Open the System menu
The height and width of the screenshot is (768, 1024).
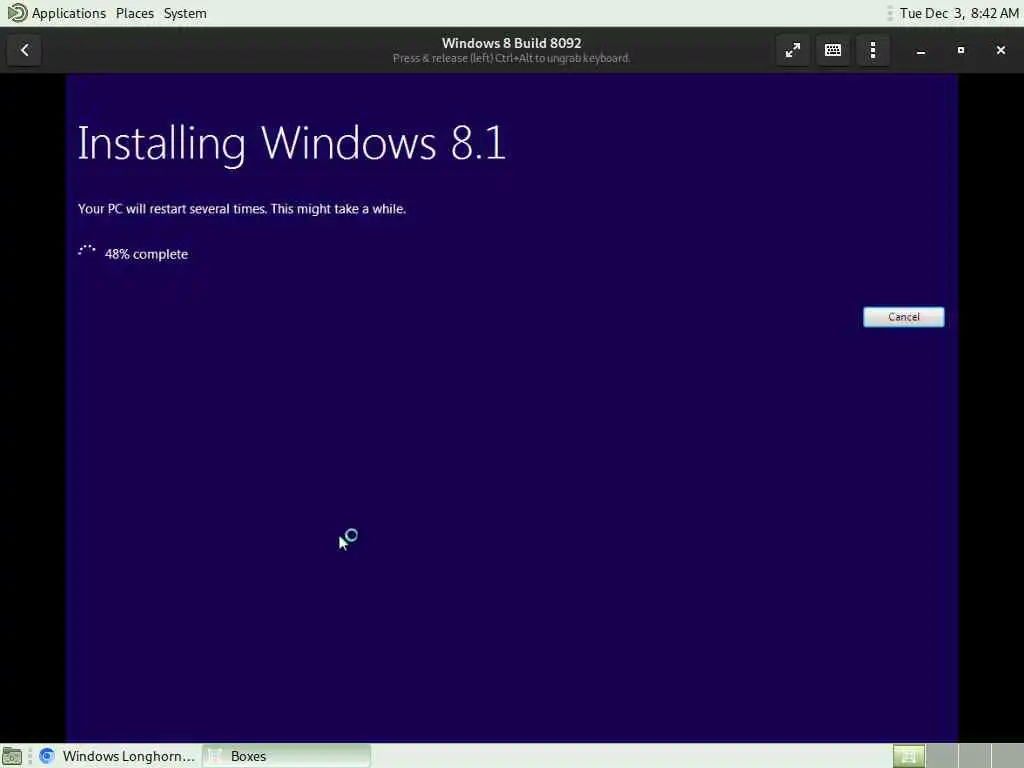click(x=185, y=13)
